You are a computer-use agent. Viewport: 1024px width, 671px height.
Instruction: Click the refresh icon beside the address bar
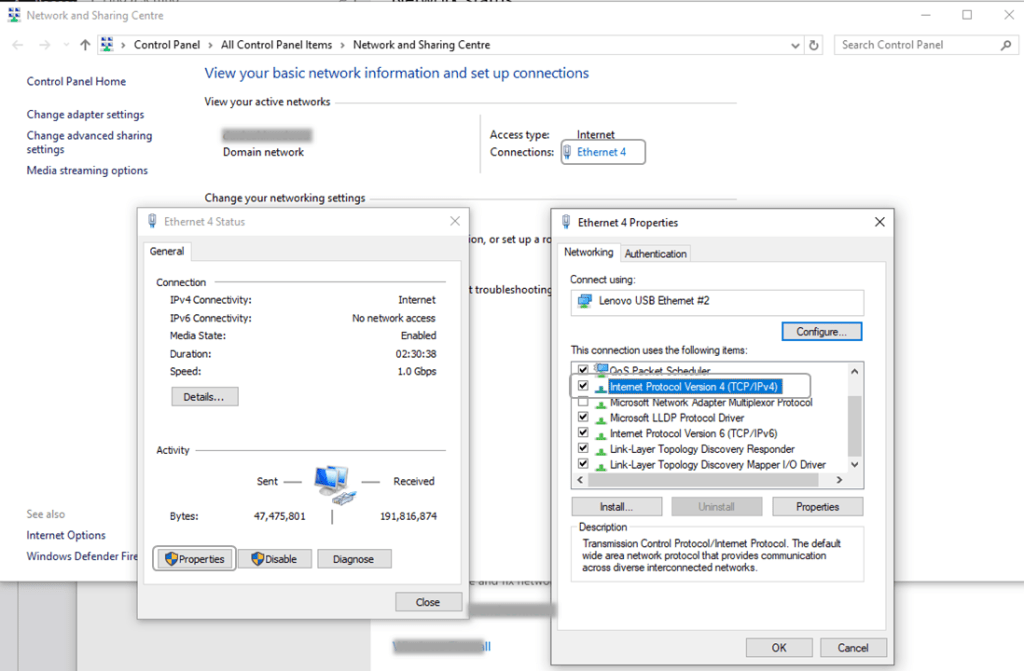815,45
